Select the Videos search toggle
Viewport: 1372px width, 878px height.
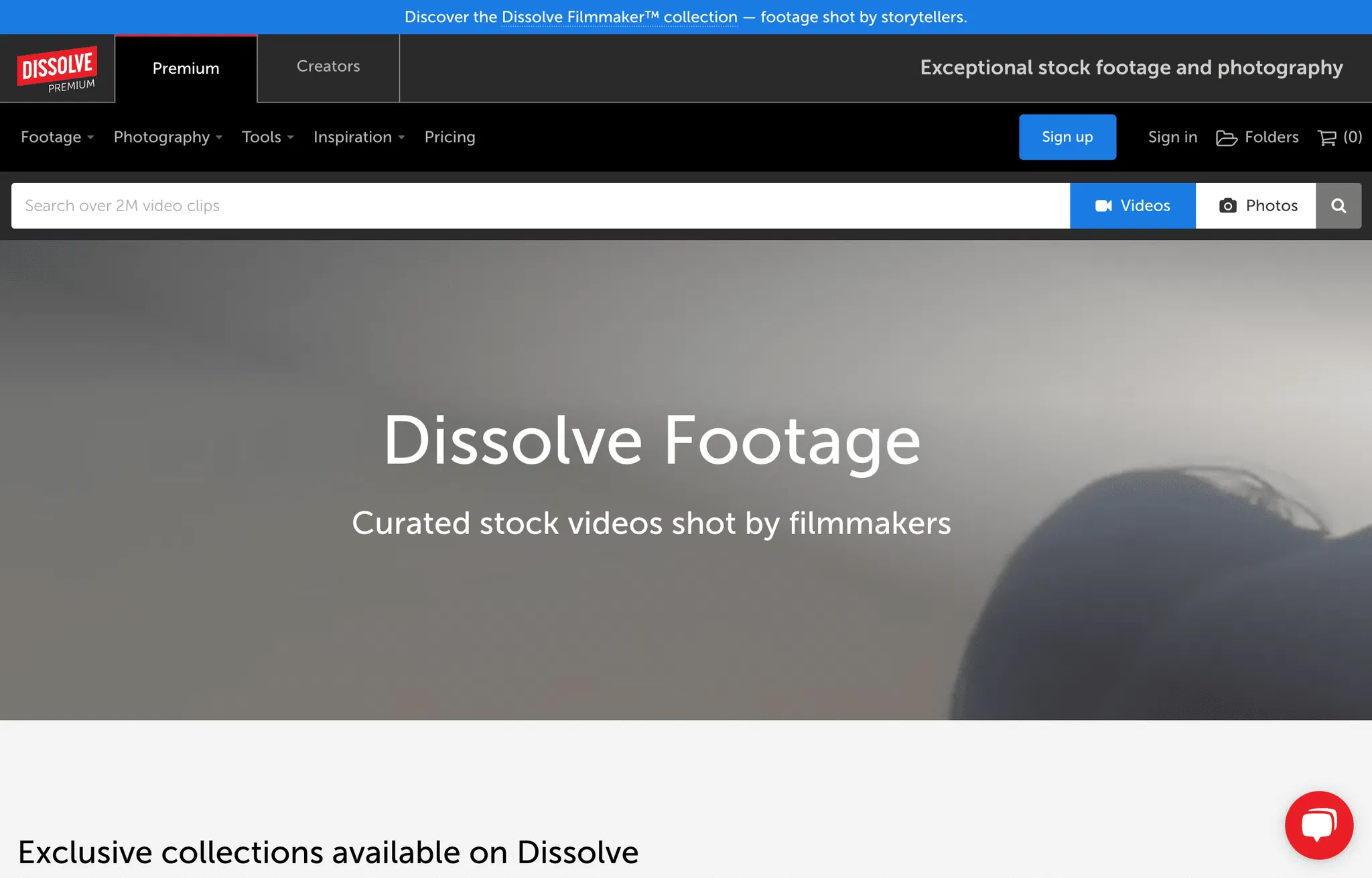coord(1133,206)
